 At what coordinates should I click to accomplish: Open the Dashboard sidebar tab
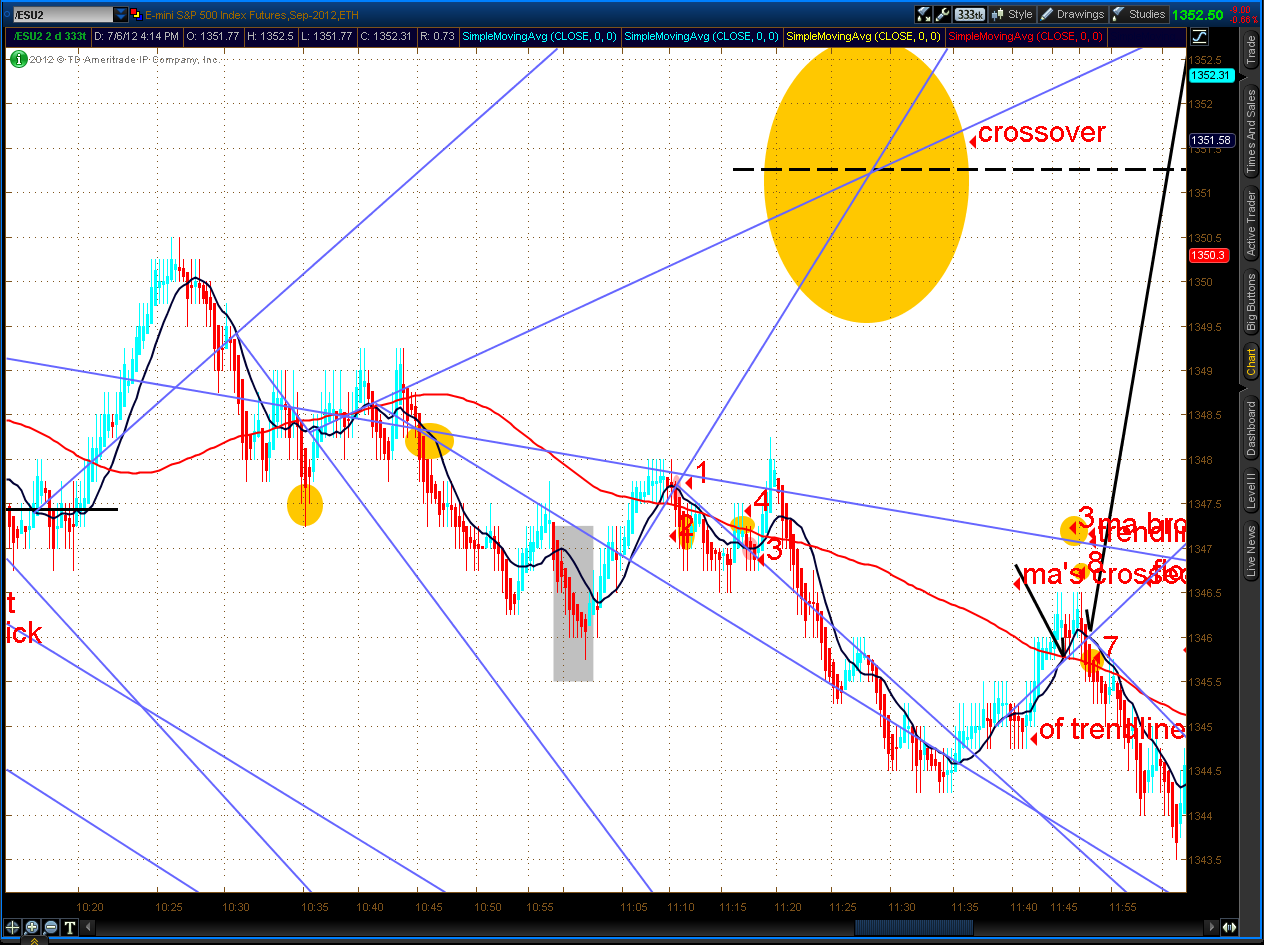[x=1251, y=430]
